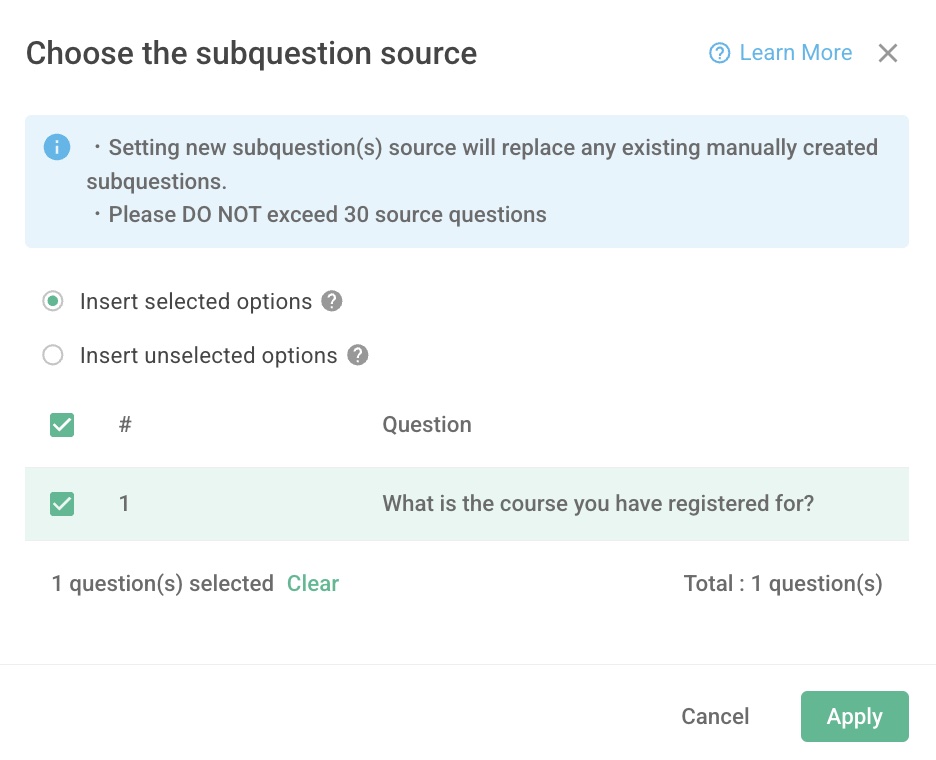Open help tooltip next to Insert selected options

[331, 301]
